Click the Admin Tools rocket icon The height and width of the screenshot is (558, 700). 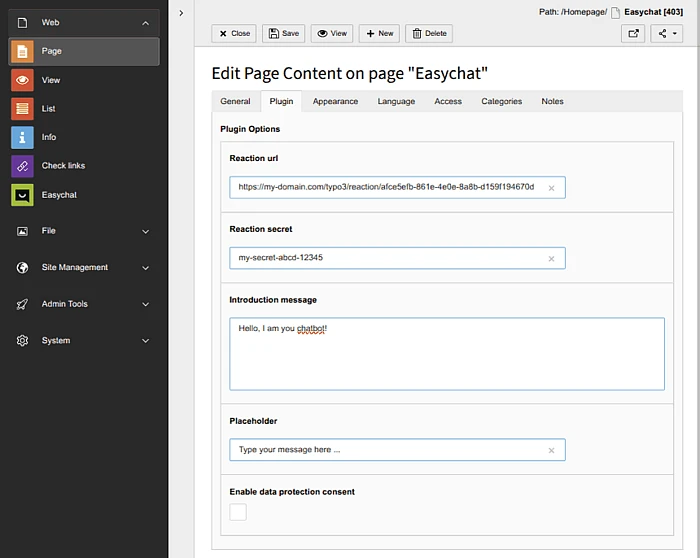[x=22, y=304]
